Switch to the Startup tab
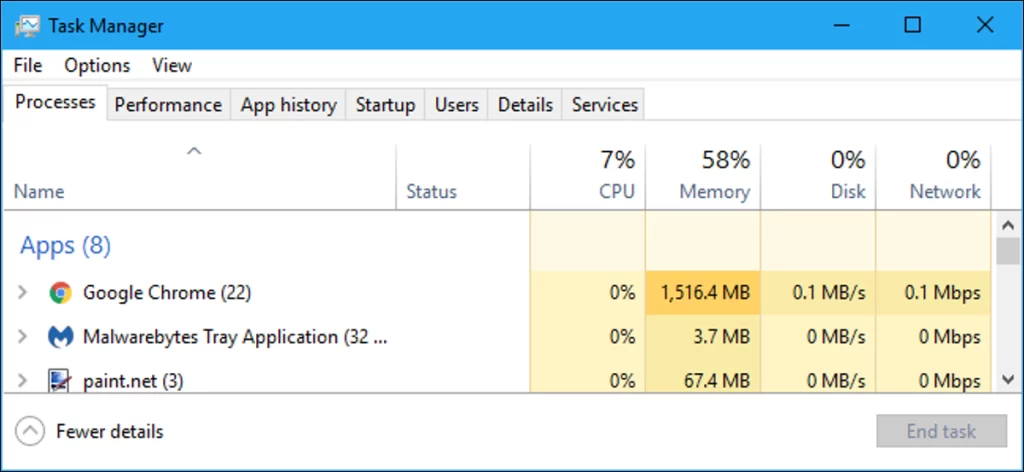Viewport: 1024px width, 472px height. point(385,105)
